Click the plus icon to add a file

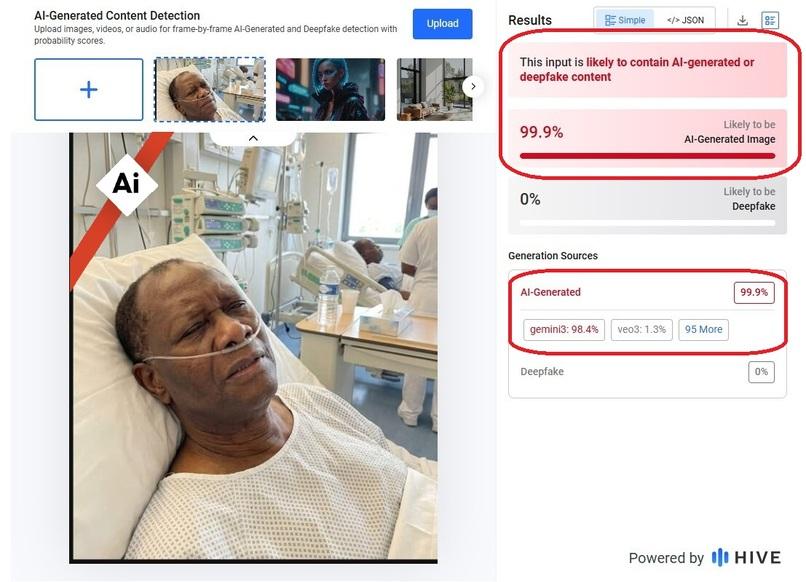point(88,89)
